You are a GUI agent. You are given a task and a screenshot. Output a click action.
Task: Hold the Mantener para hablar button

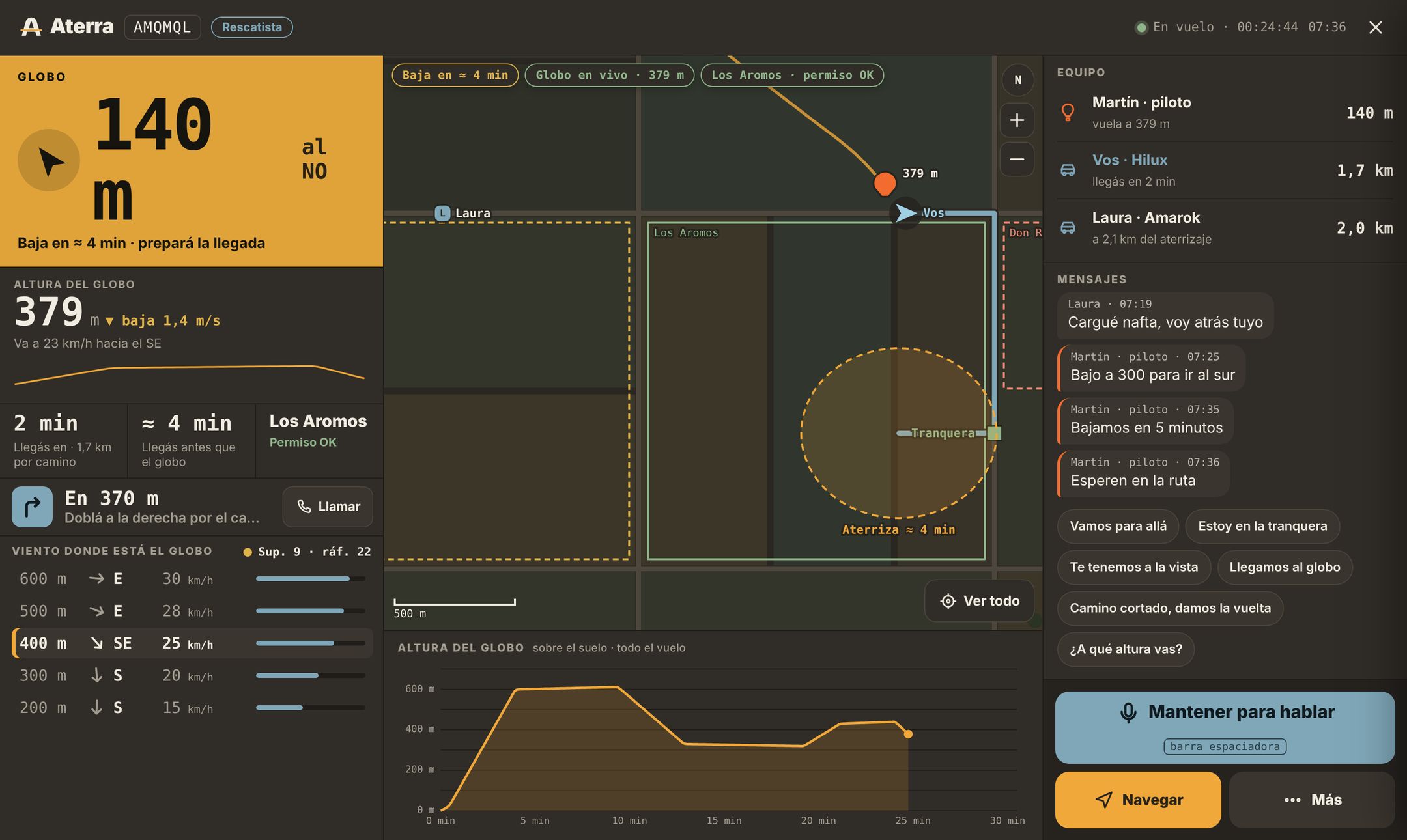tap(1225, 727)
